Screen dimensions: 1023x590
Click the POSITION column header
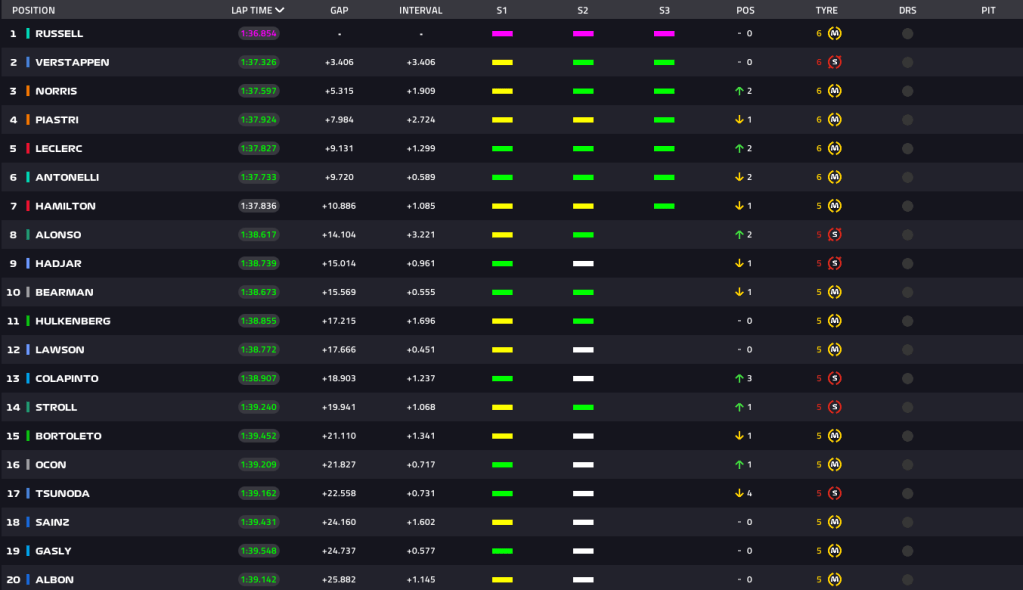[x=33, y=10]
